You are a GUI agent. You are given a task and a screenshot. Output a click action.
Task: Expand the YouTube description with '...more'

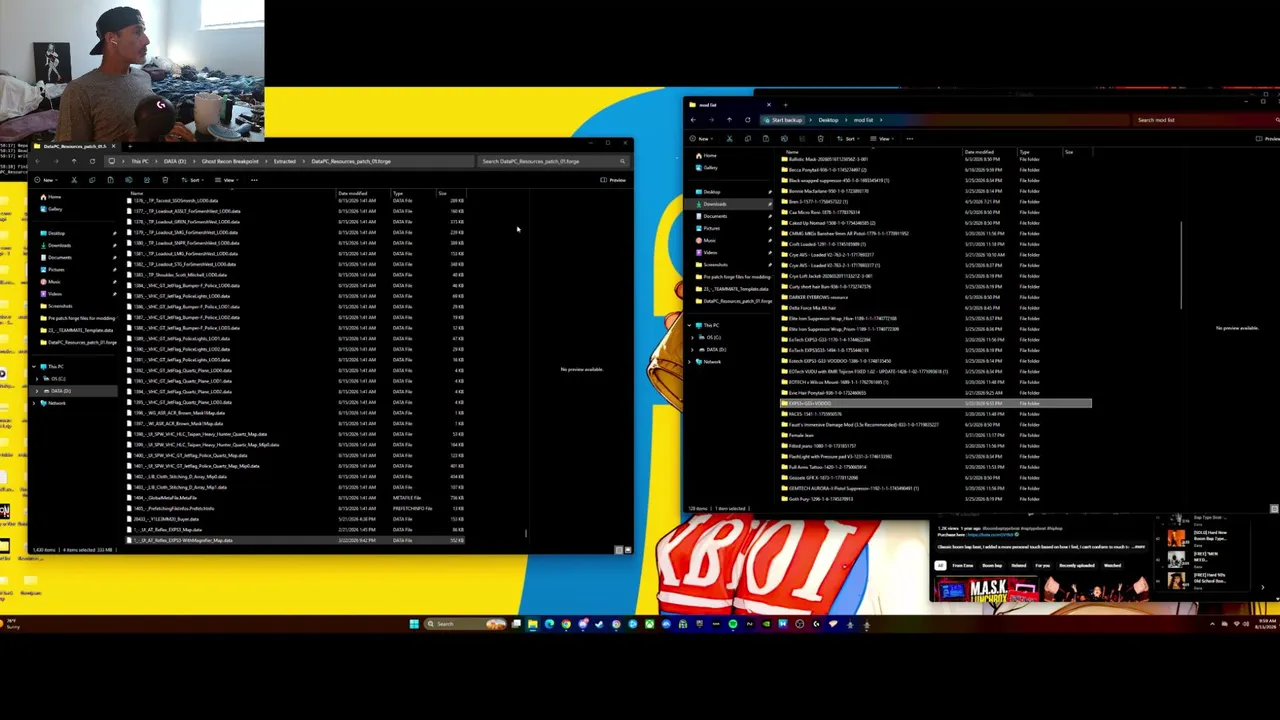[x=1139, y=547]
